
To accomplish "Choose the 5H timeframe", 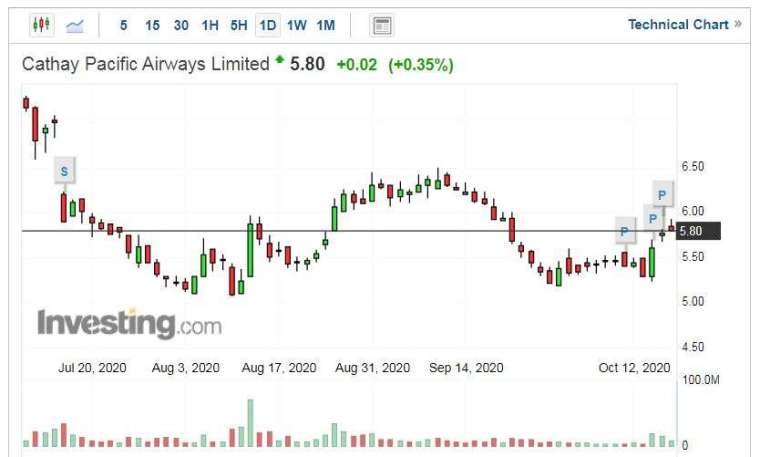I will [x=238, y=25].
